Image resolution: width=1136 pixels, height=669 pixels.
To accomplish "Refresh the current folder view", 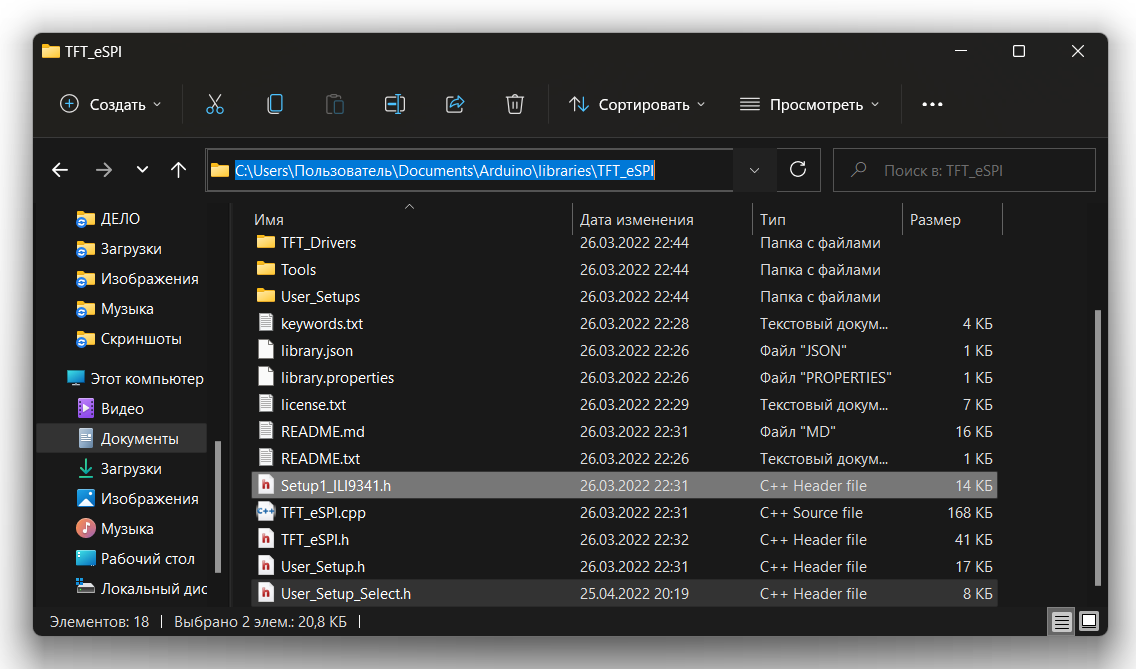I will click(x=798, y=170).
